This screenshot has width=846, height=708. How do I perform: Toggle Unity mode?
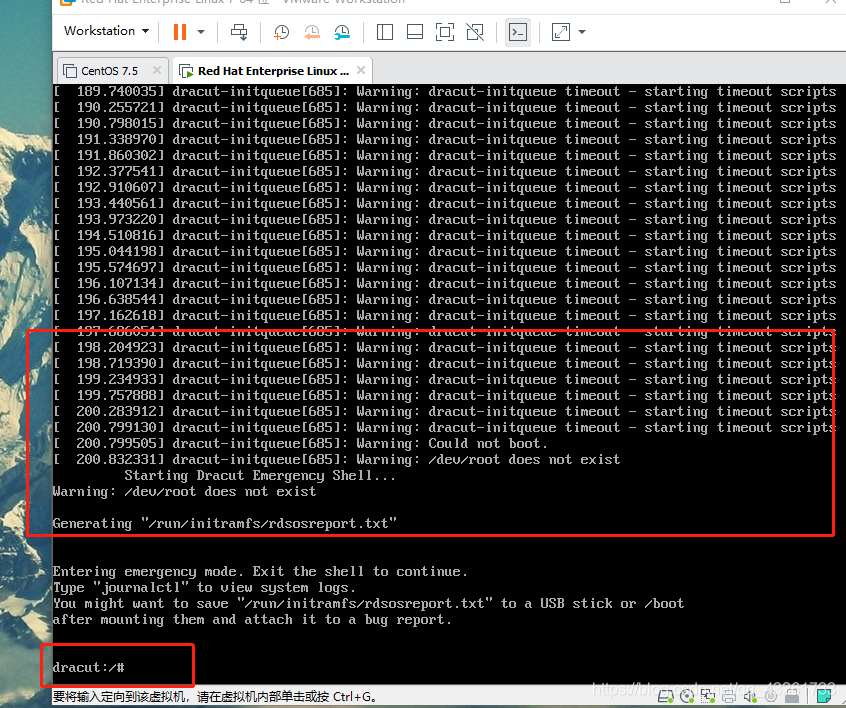[476, 32]
